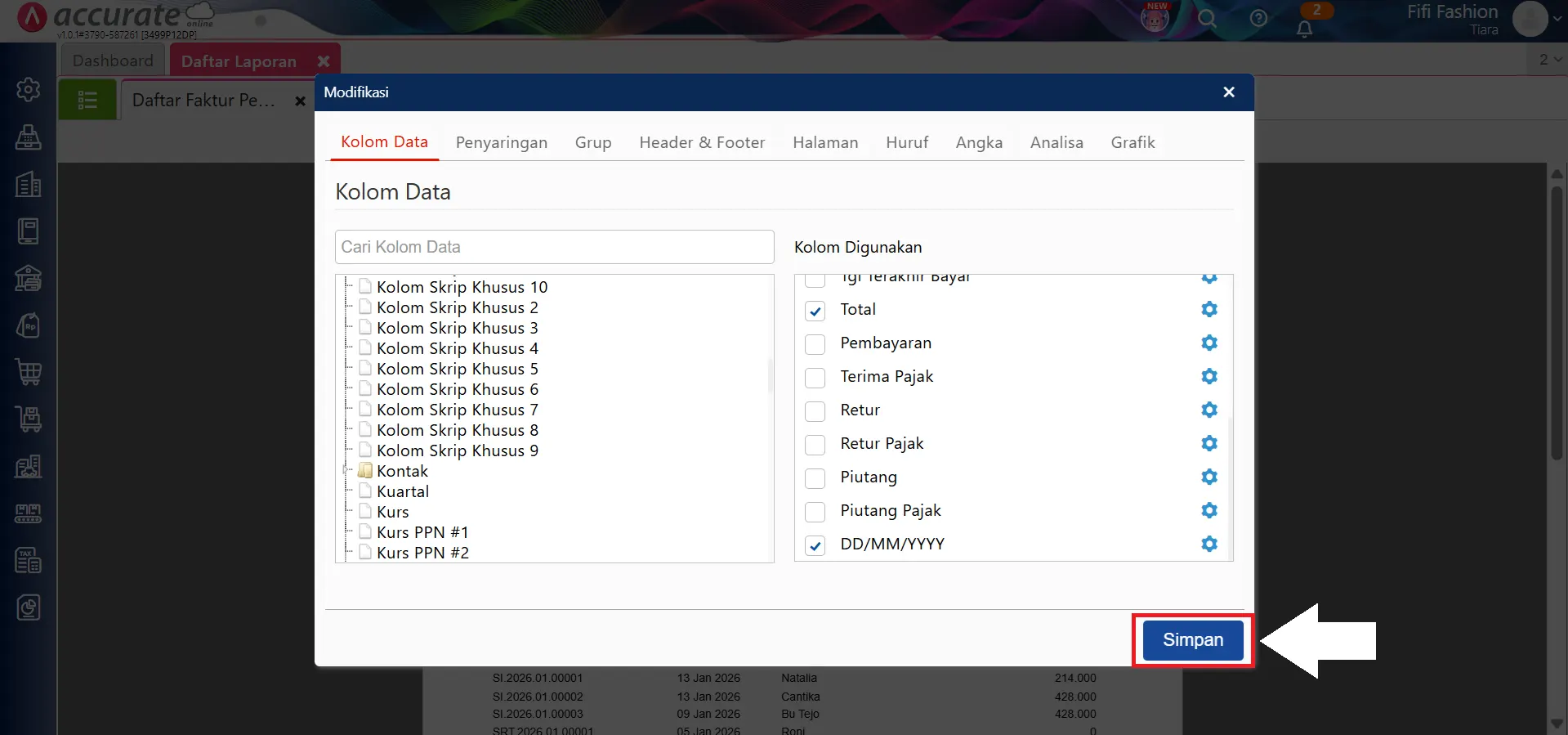Open the notifications bell icon
The height and width of the screenshot is (735, 1568).
point(1304,29)
